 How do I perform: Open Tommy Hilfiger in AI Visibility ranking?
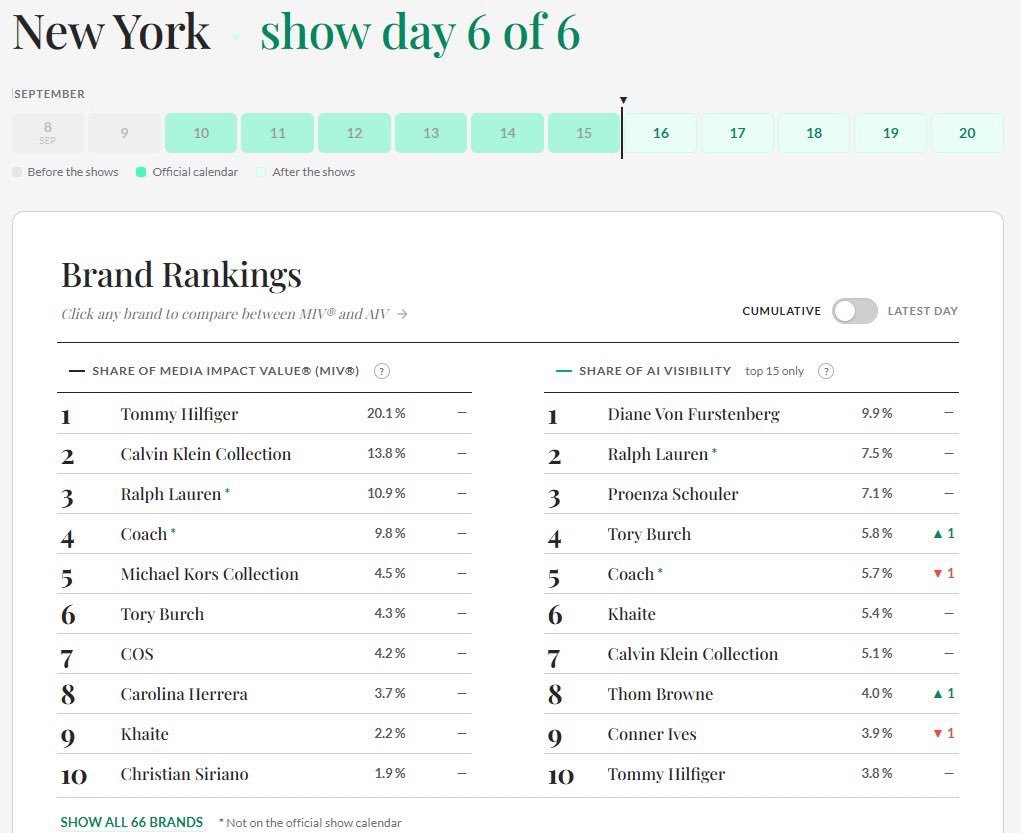tap(666, 774)
